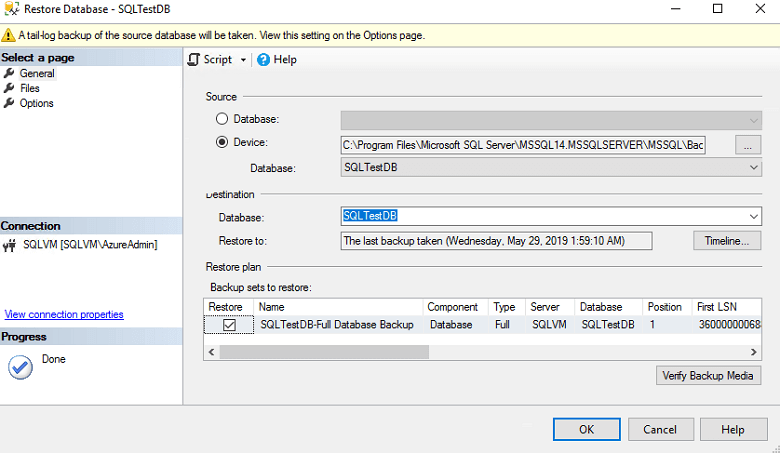
Task: Click the connection server icon beside SQLVM
Action: click(x=9, y=245)
